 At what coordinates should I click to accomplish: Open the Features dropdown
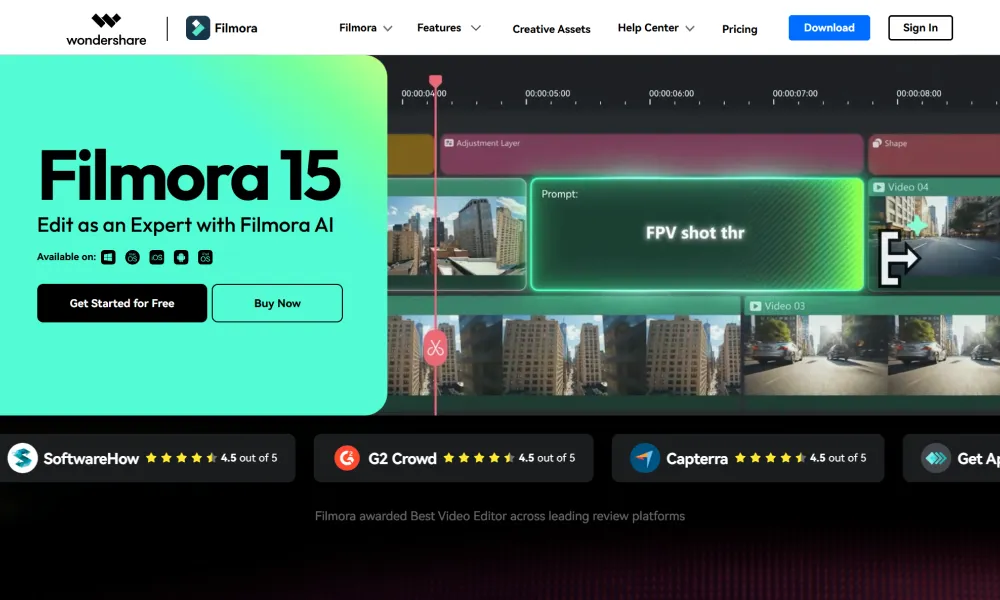(x=448, y=28)
